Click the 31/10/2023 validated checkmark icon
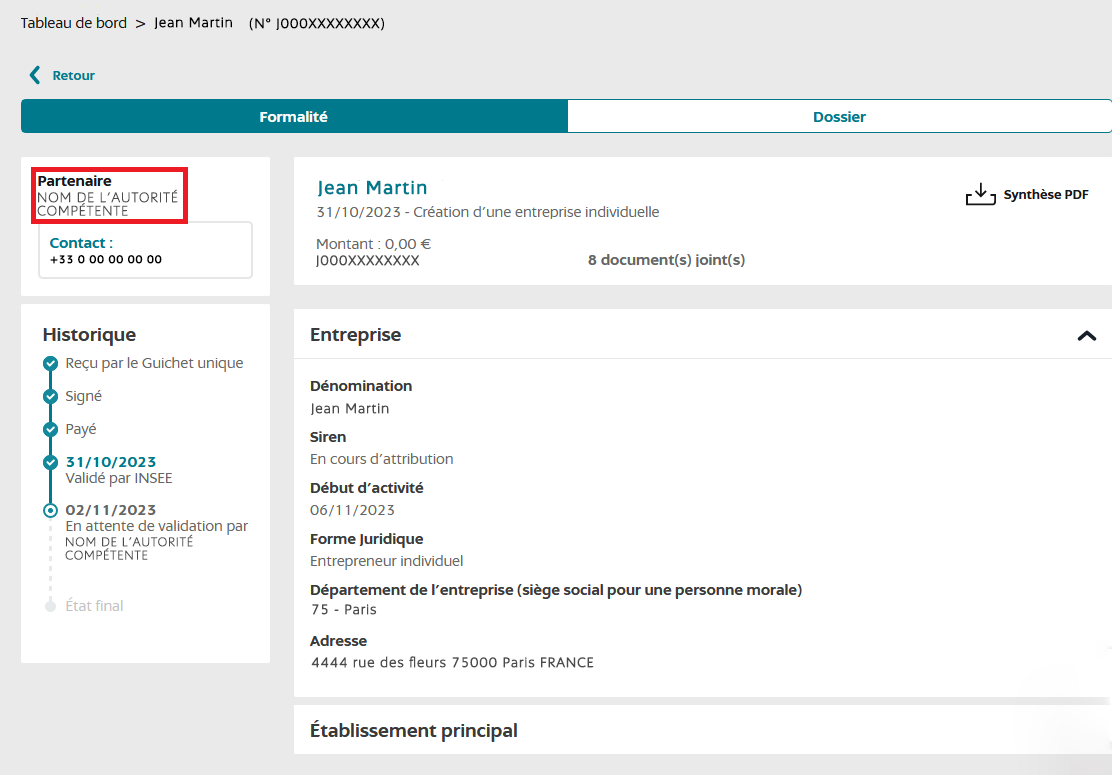Screen dimensions: 1112x775 pyautogui.click(x=50, y=463)
